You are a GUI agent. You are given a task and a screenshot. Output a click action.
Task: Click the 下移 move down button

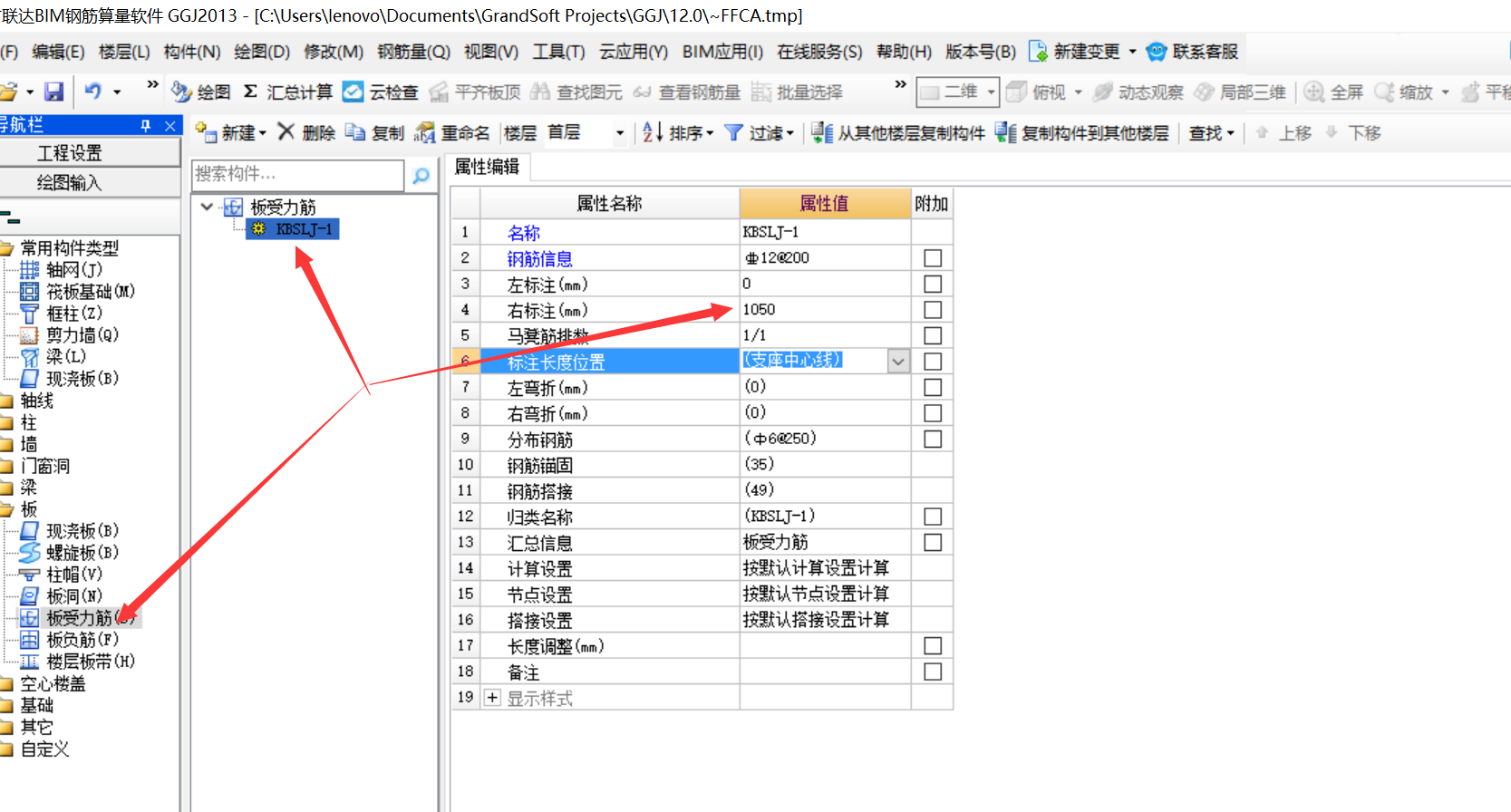[x=1353, y=132]
